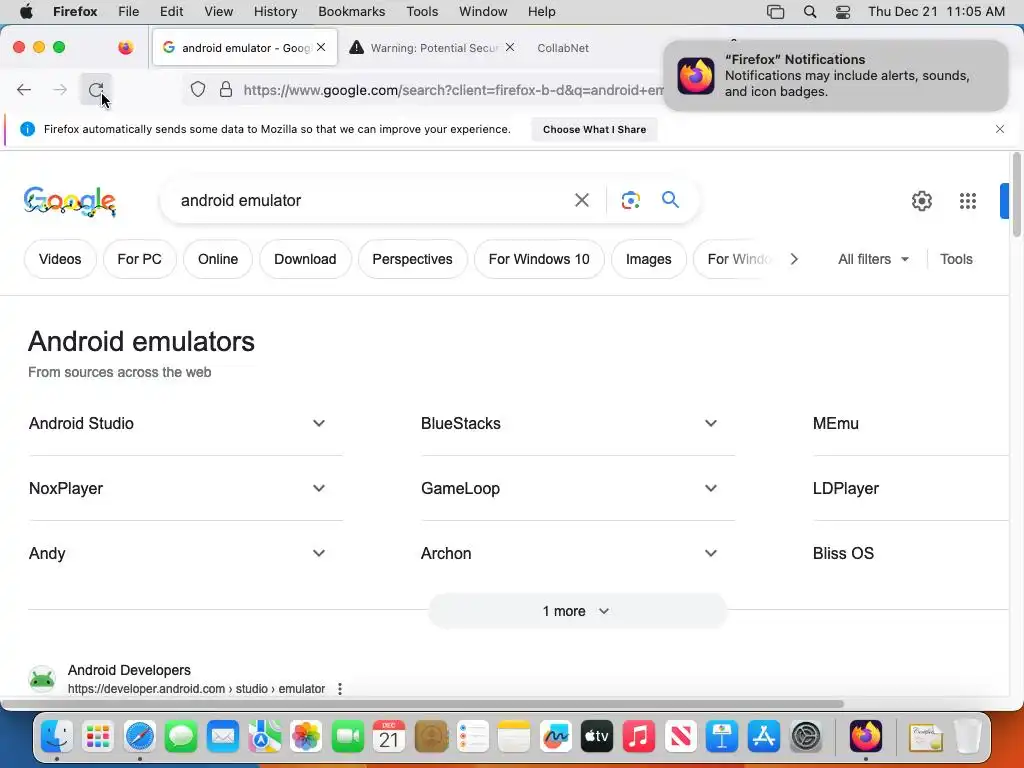Open the File menu
Viewport: 1024px width, 768px height.
point(128,11)
